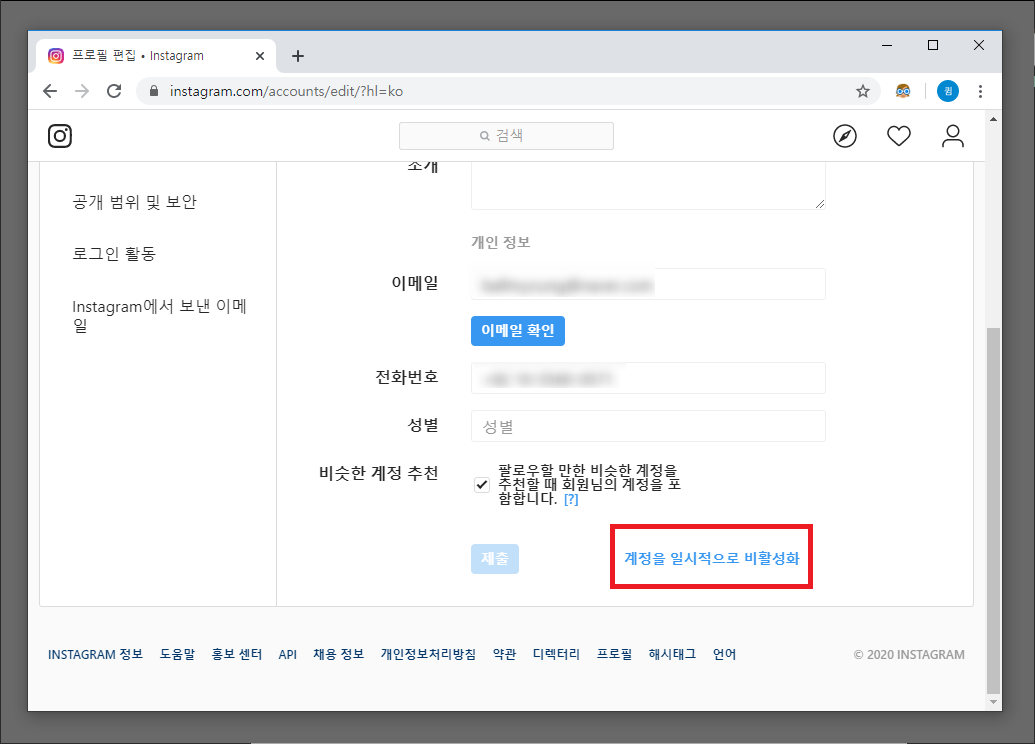Open 로그인 활동 menu item
This screenshot has width=1035, height=744.
114,254
